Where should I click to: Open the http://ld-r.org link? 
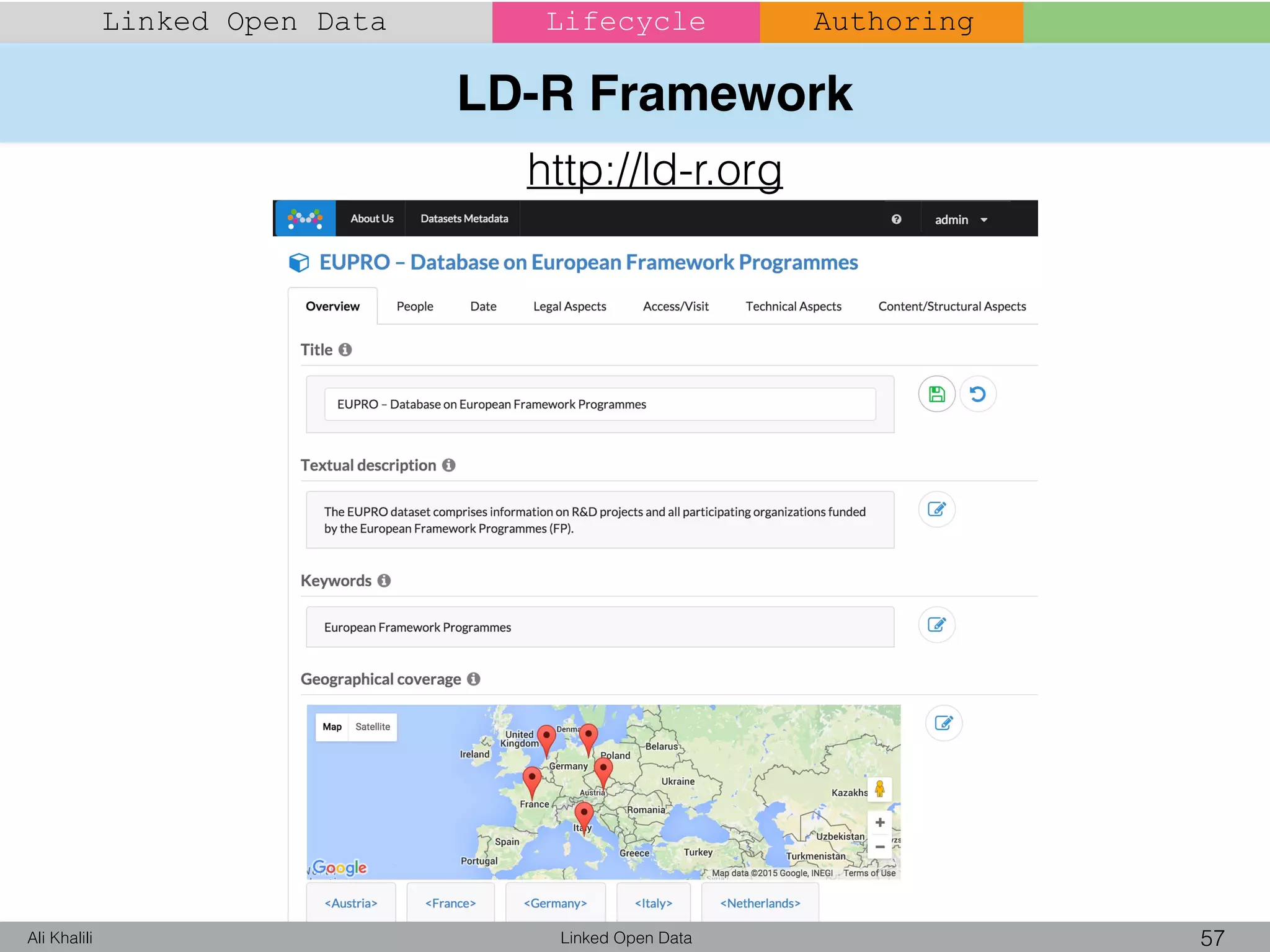tap(655, 170)
